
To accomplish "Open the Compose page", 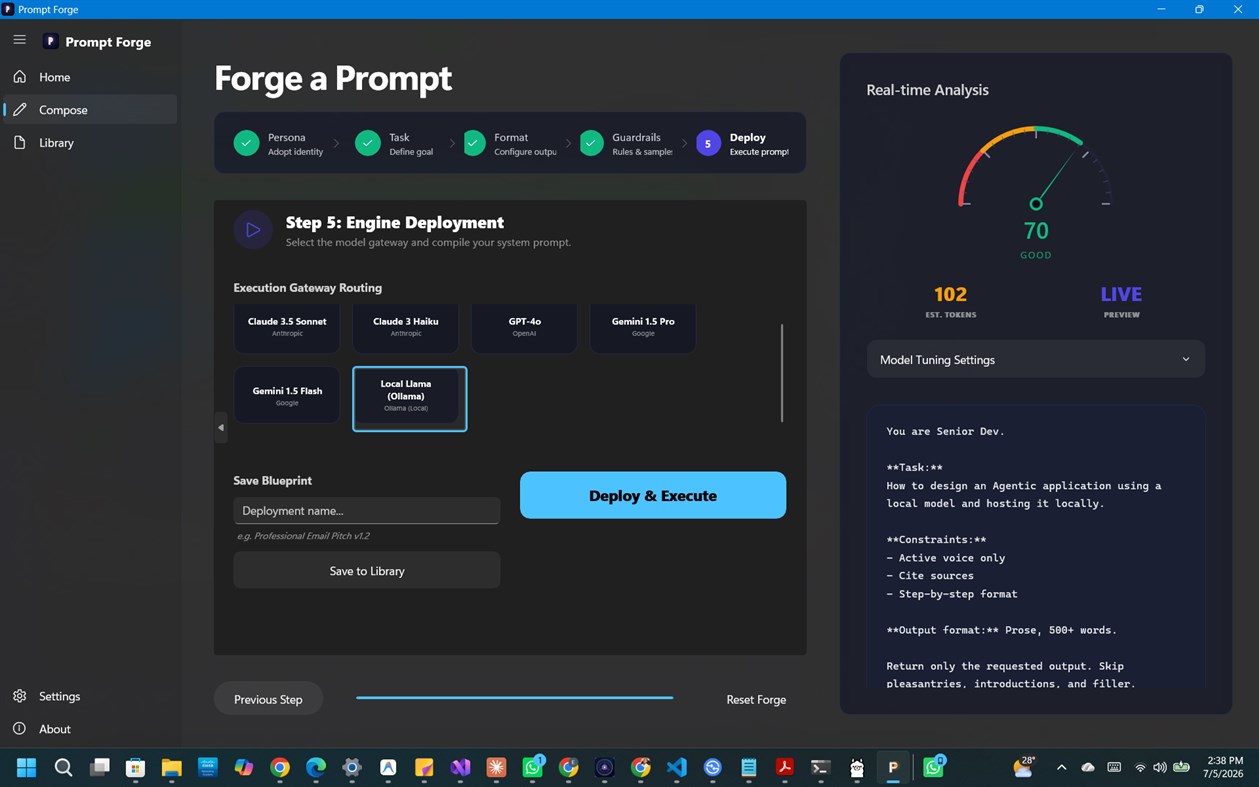I will [x=90, y=110].
